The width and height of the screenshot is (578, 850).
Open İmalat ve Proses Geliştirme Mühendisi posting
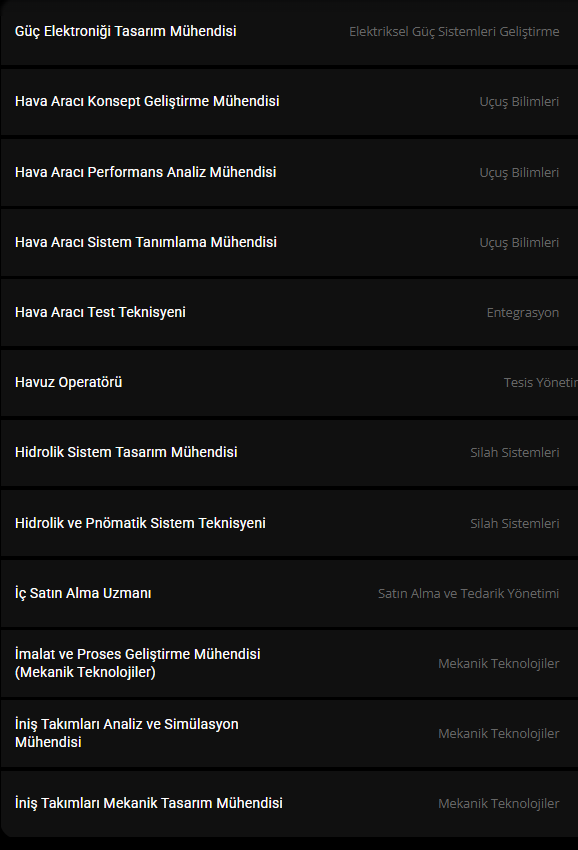click(x=289, y=663)
